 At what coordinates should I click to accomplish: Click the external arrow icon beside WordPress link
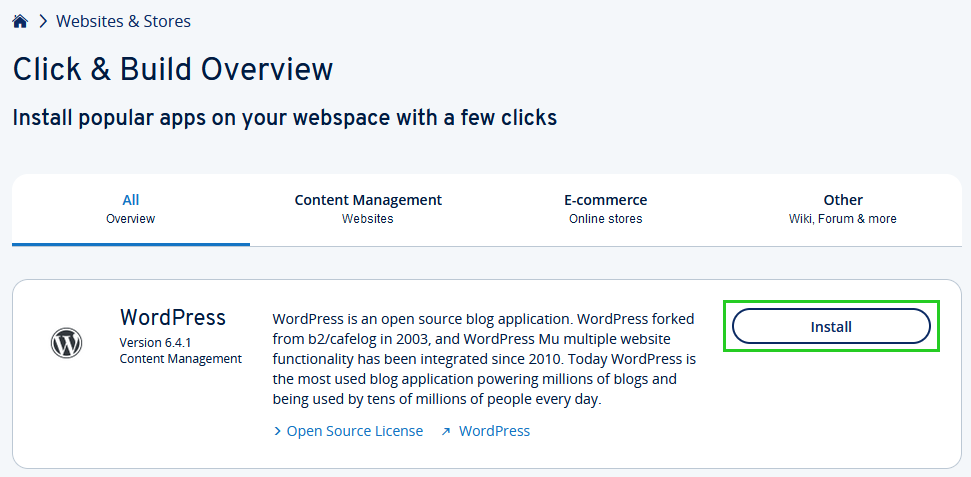click(x=447, y=431)
